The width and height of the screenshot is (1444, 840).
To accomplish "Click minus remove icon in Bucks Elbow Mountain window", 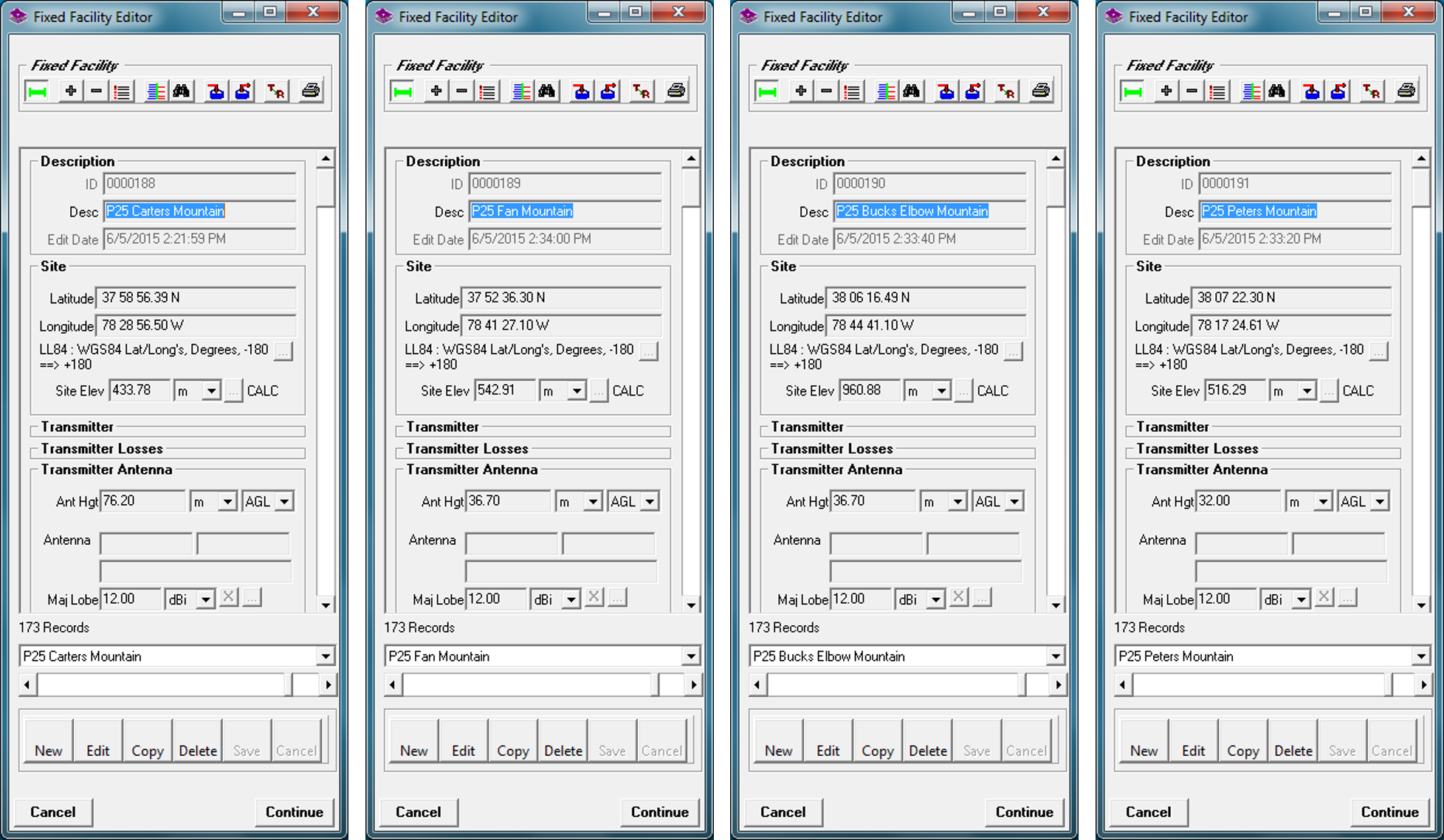I will (826, 92).
